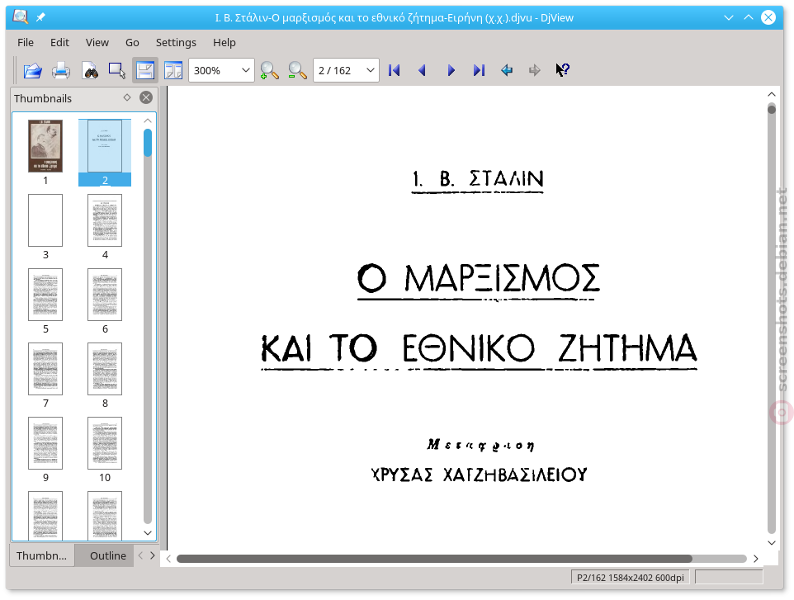Open the 2 / 162 page selector

point(346,70)
